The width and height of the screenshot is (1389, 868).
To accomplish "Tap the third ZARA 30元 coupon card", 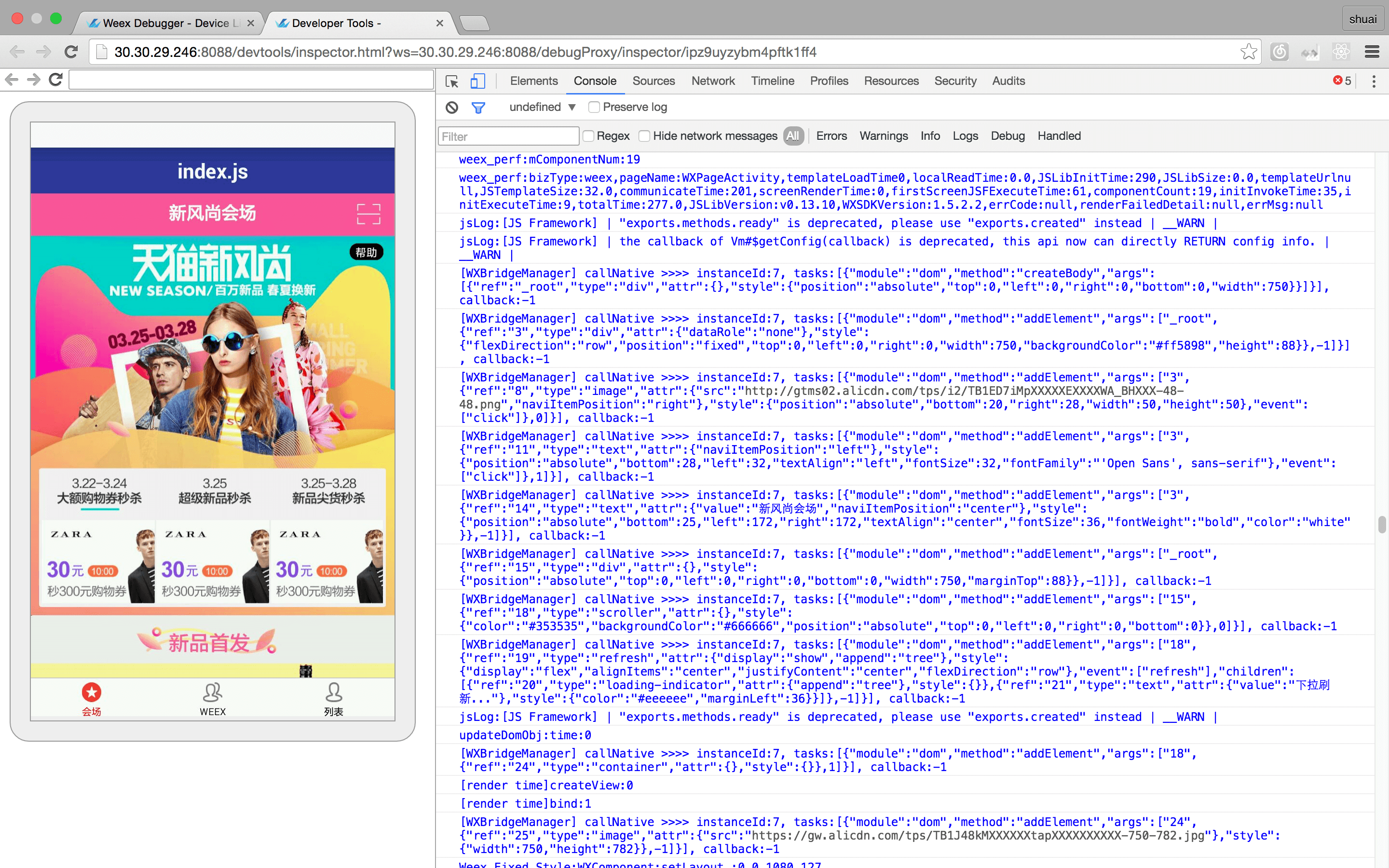I will (x=328, y=561).
